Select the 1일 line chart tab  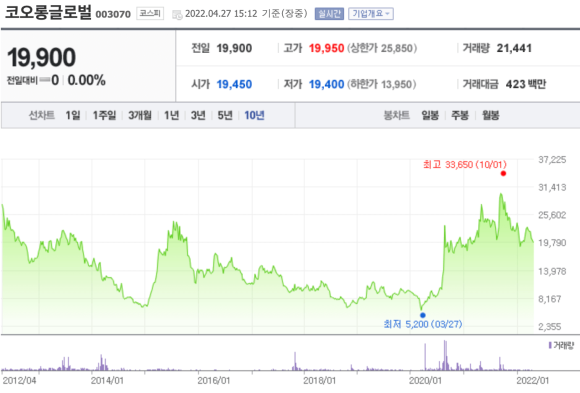coord(73,115)
